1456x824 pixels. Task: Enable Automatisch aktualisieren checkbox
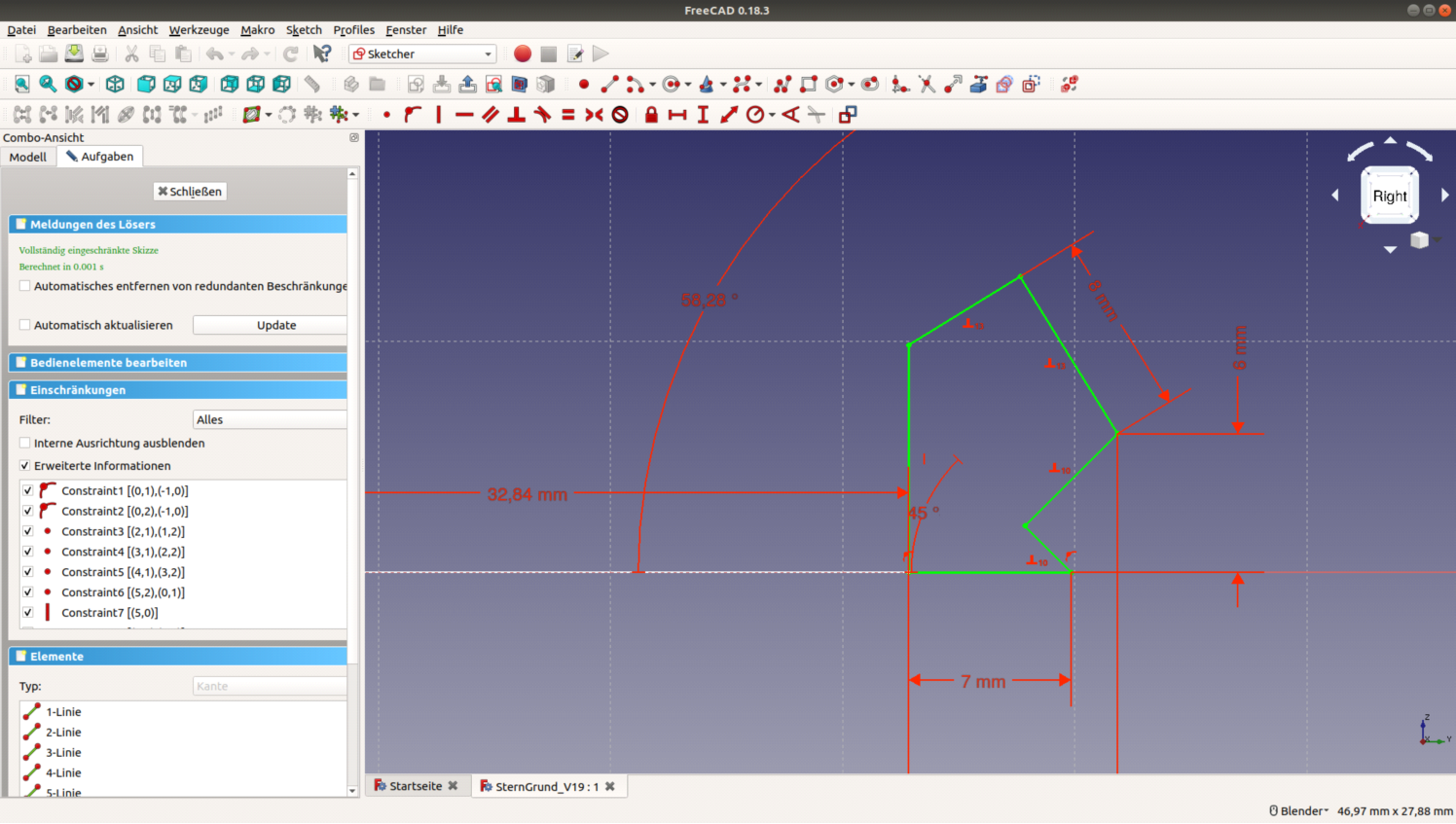(x=25, y=325)
